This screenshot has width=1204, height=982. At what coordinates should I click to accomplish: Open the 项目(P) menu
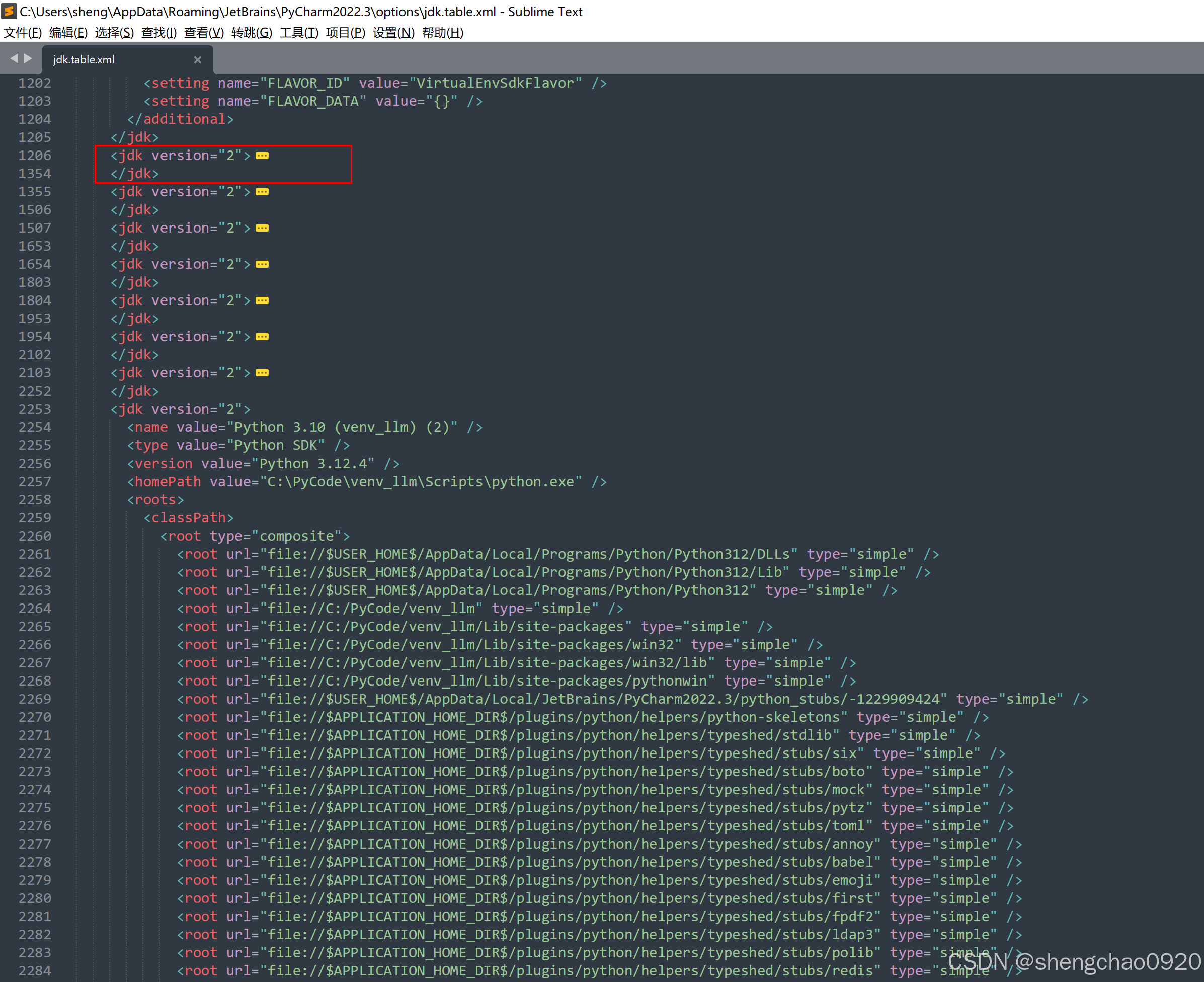[345, 32]
